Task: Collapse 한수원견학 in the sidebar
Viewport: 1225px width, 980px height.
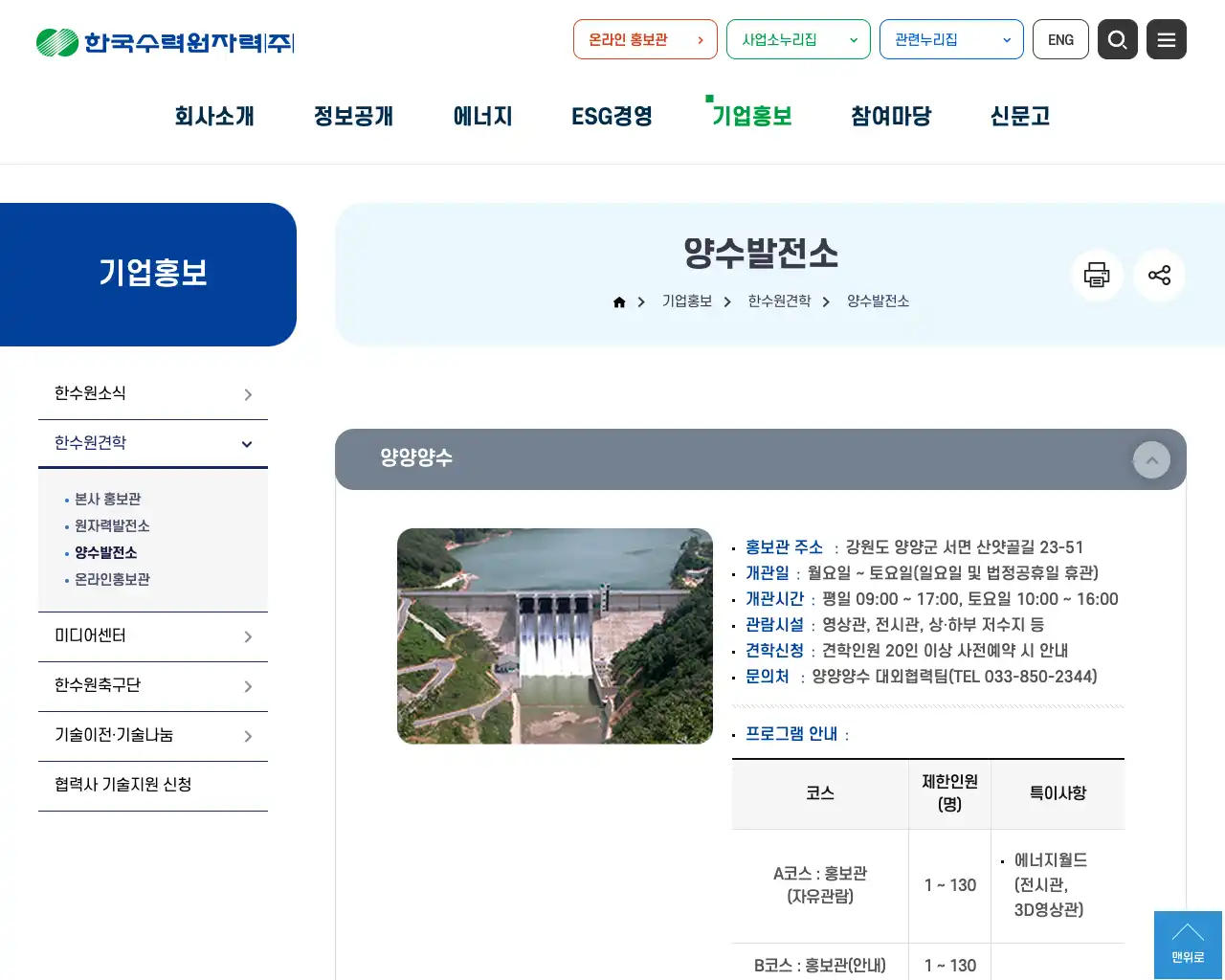Action: click(x=153, y=443)
